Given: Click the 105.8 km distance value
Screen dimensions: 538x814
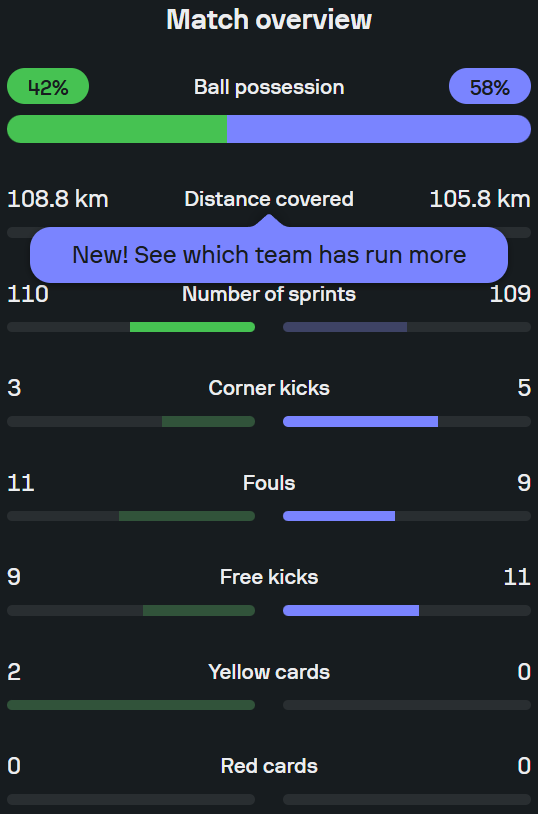Looking at the screenshot, I should (x=480, y=199).
